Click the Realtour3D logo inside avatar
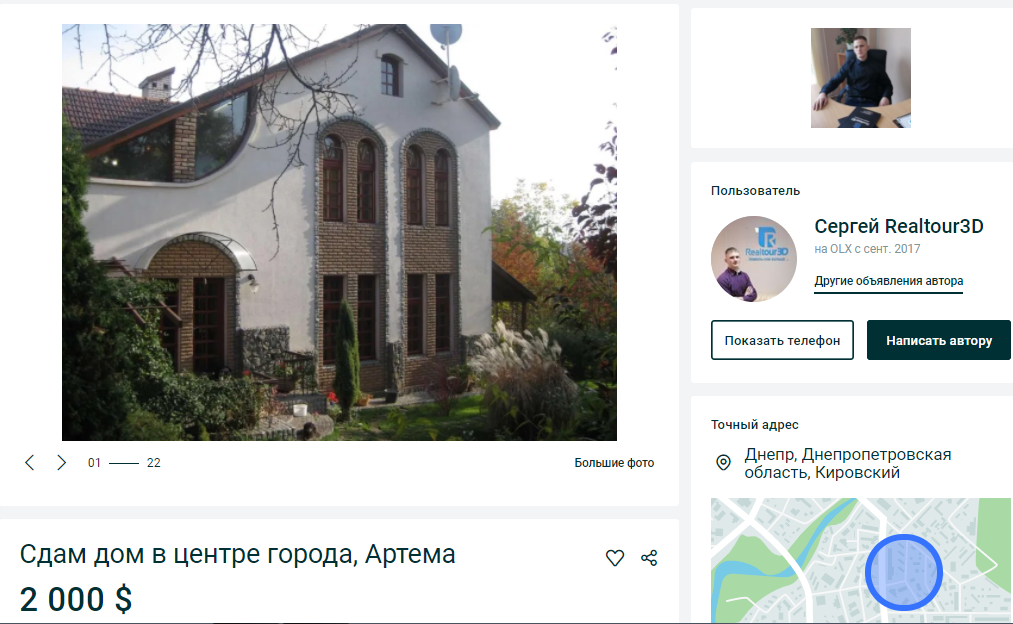The width and height of the screenshot is (1013, 624). pyautogui.click(x=767, y=244)
